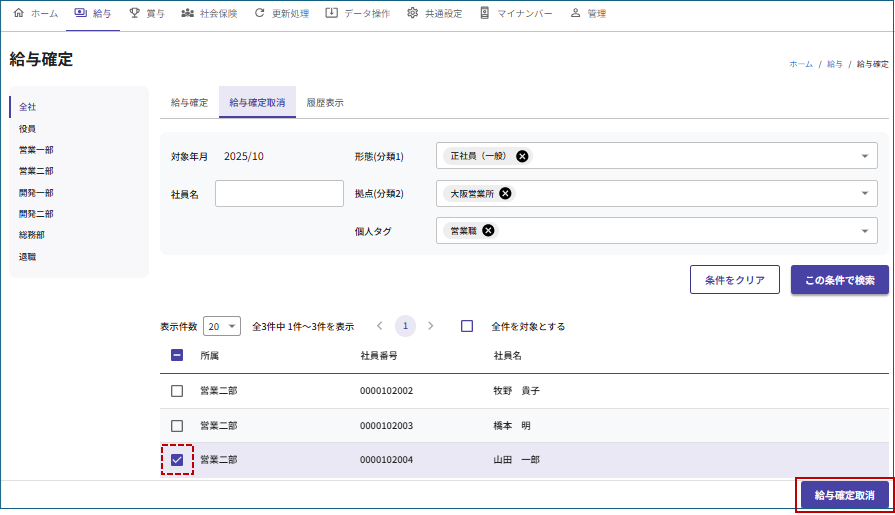This screenshot has width=895, height=515.
Task: Uncheck the row for 山田 一郎
Action: 177,460
